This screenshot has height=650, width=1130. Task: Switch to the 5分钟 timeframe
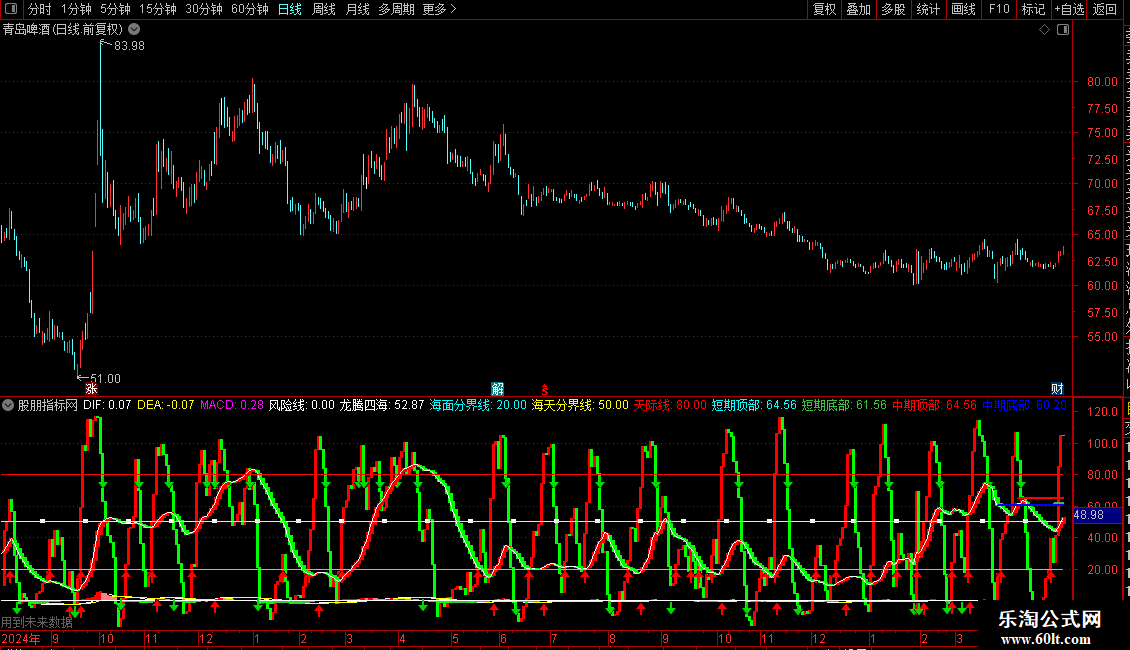click(115, 9)
